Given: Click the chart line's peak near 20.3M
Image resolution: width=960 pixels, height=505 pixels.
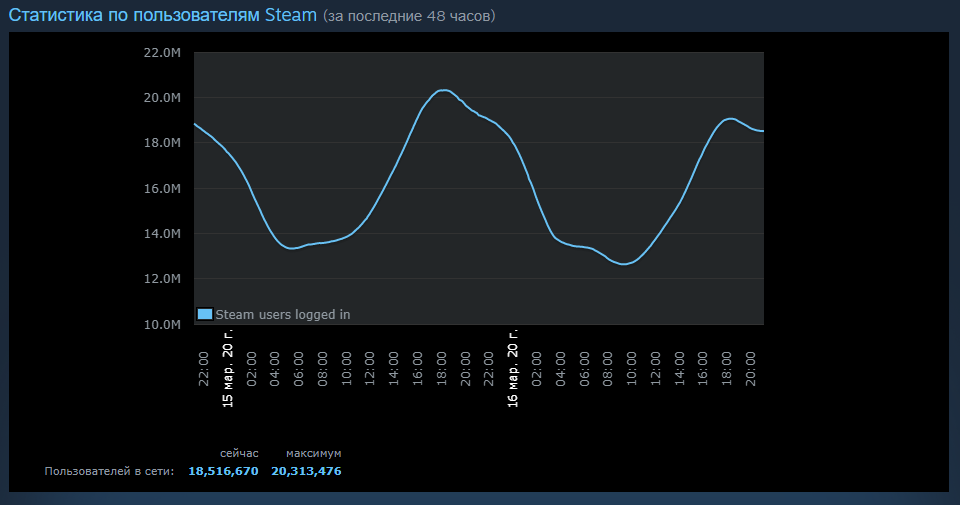Looking at the screenshot, I should click(x=444, y=91).
